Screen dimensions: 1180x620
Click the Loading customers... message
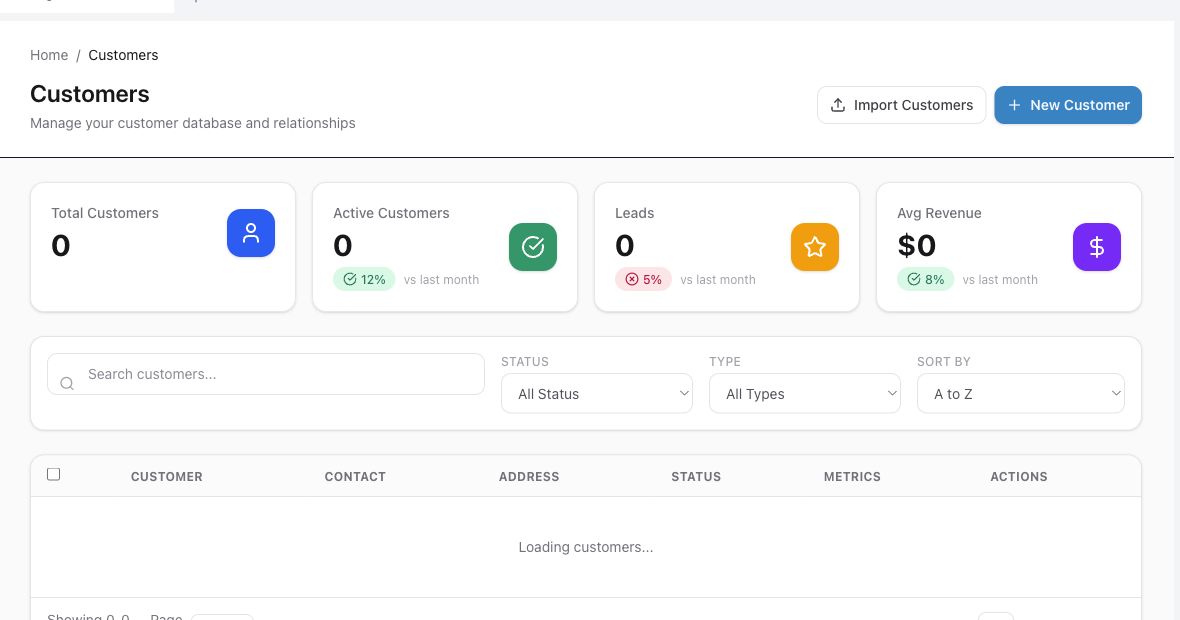pyautogui.click(x=585, y=547)
